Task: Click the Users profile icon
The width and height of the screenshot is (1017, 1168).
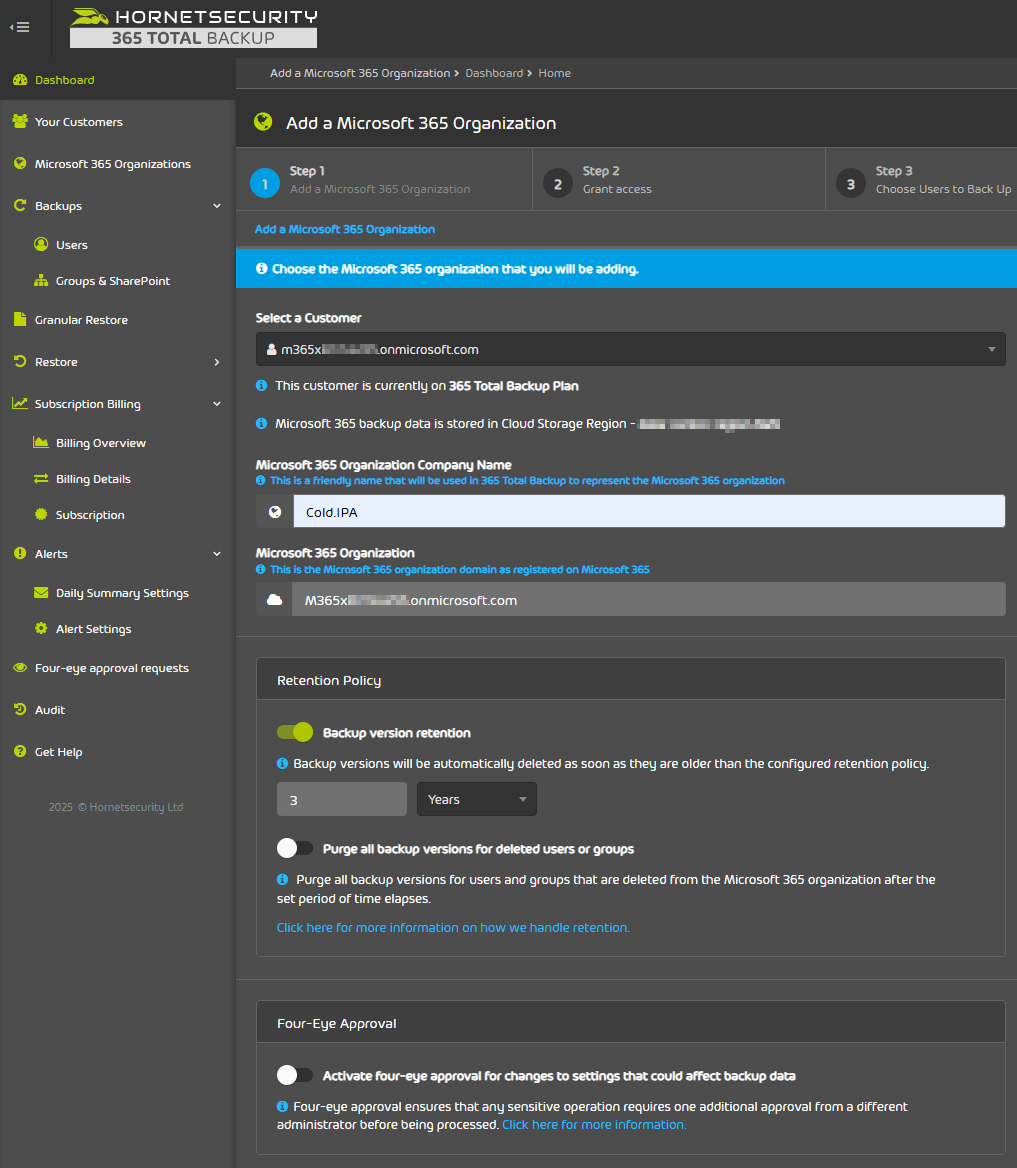Action: 41,244
